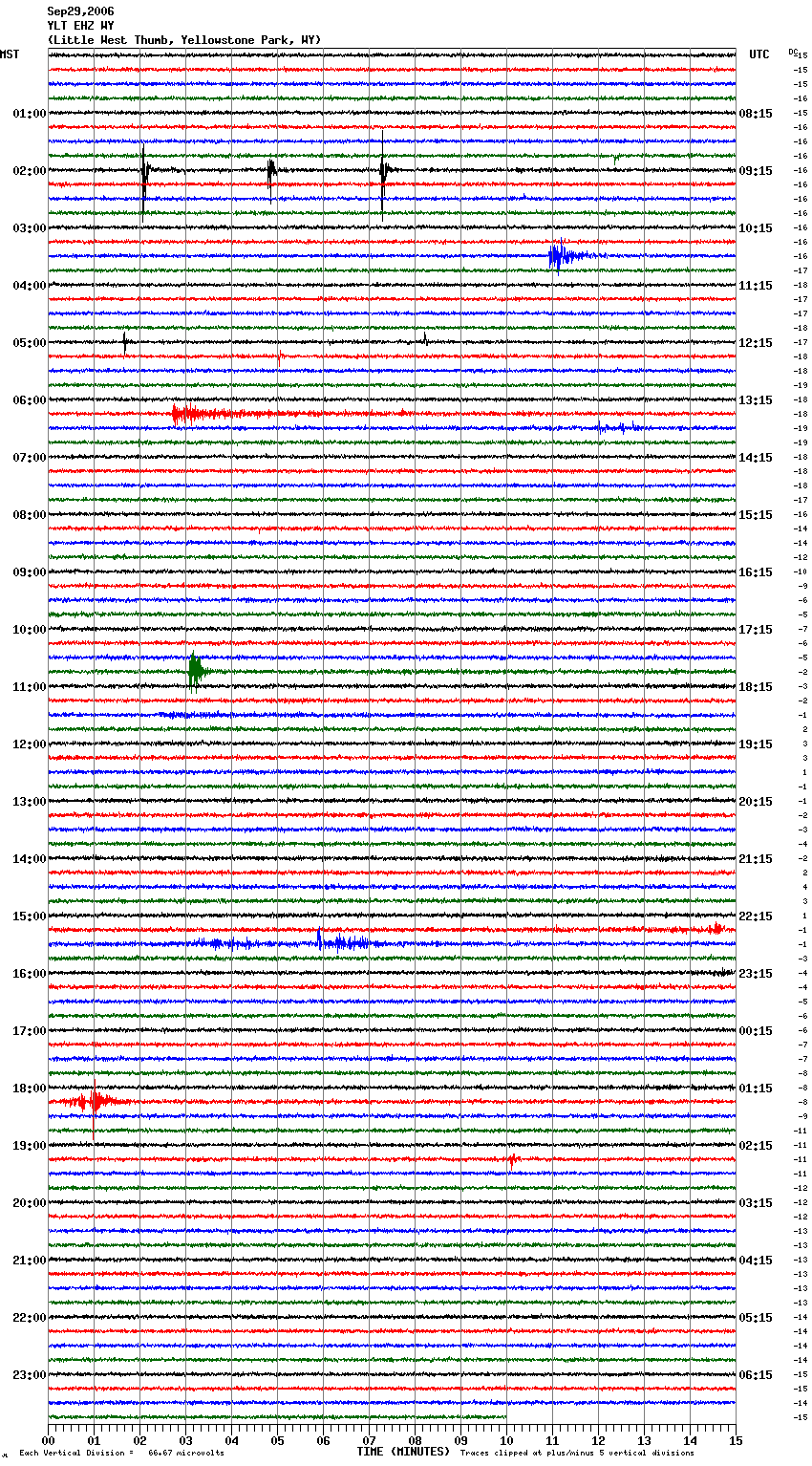Click the 09:15 UTC time label

coord(756,171)
